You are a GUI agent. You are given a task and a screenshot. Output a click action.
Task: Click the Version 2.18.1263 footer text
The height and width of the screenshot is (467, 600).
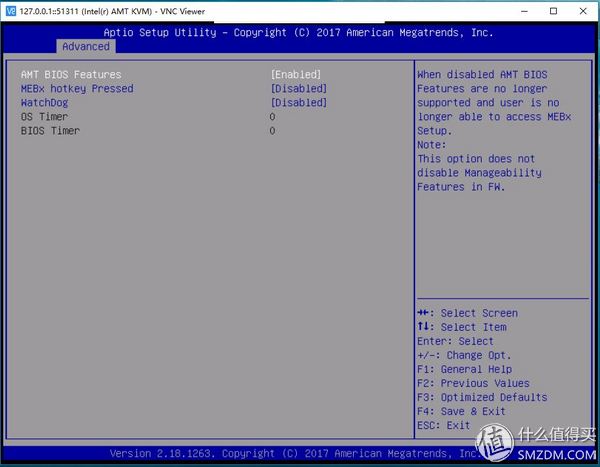pos(294,454)
